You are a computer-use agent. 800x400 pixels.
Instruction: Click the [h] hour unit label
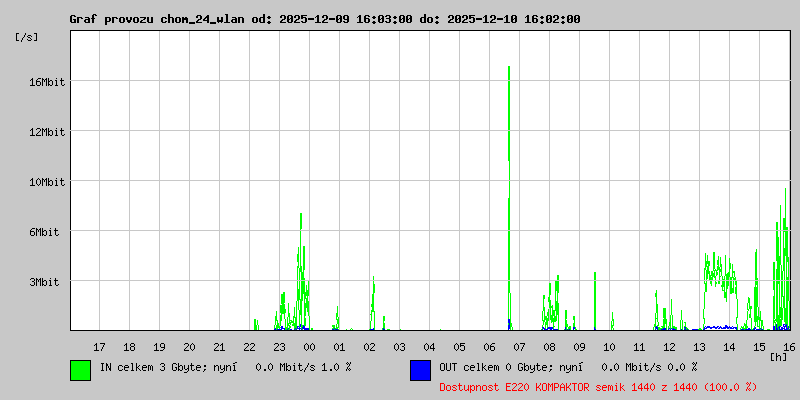pyautogui.click(x=779, y=357)
